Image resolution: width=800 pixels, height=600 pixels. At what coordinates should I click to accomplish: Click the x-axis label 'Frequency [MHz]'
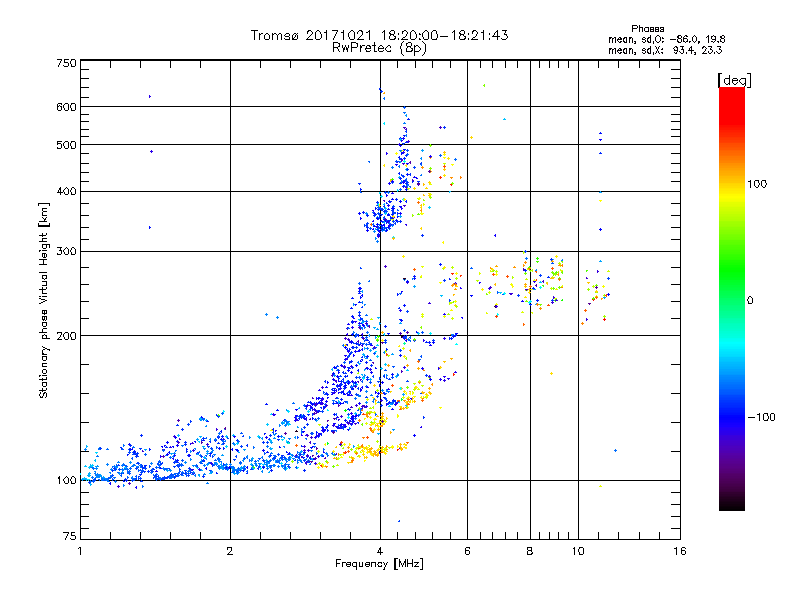[x=379, y=564]
